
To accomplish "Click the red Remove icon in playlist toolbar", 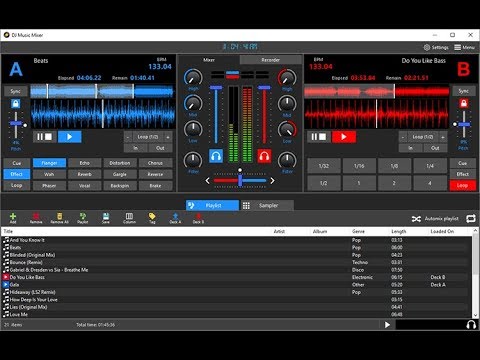I will click(x=36, y=218).
